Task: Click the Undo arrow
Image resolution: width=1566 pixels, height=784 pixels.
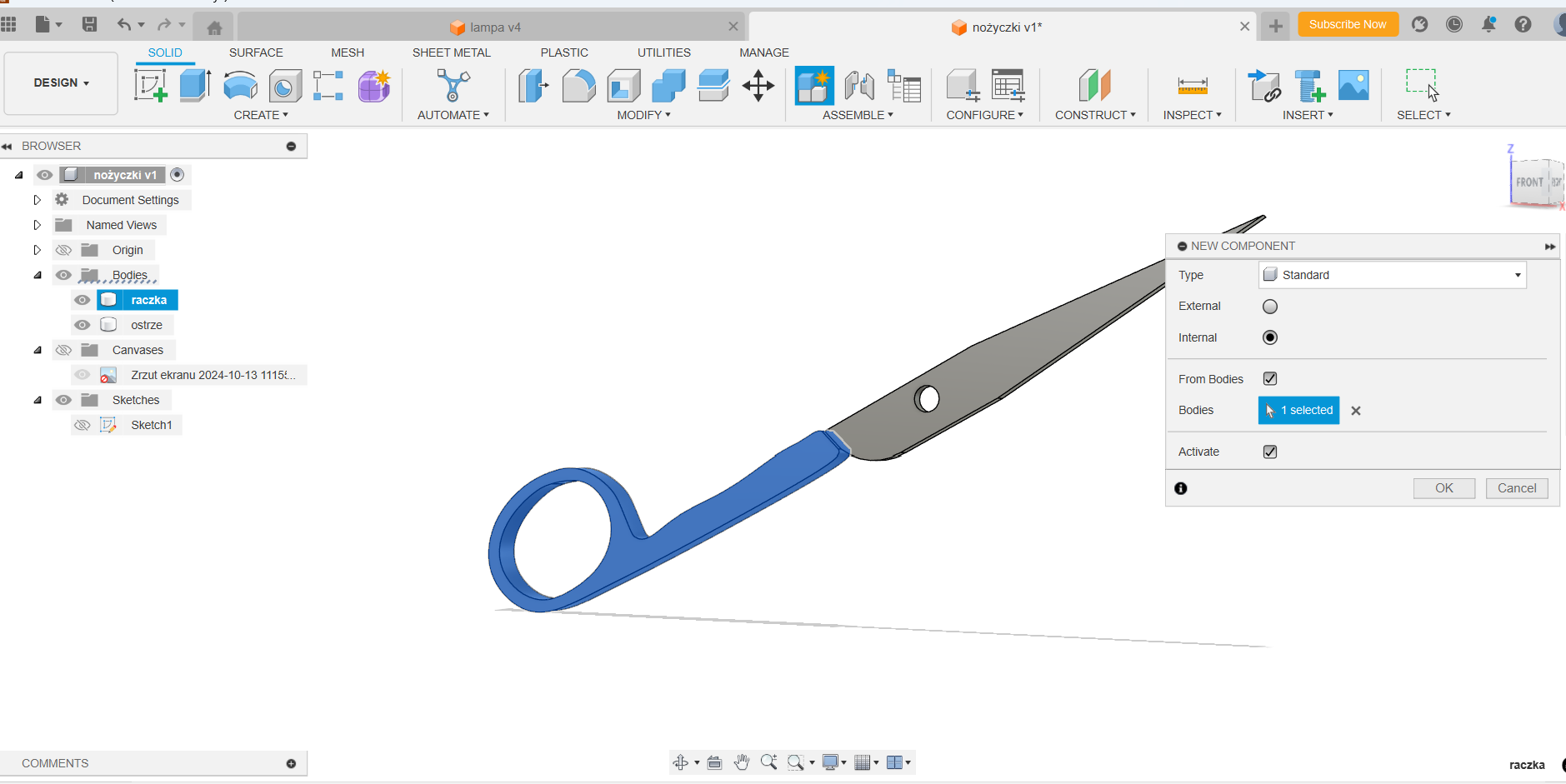Action: click(124, 24)
